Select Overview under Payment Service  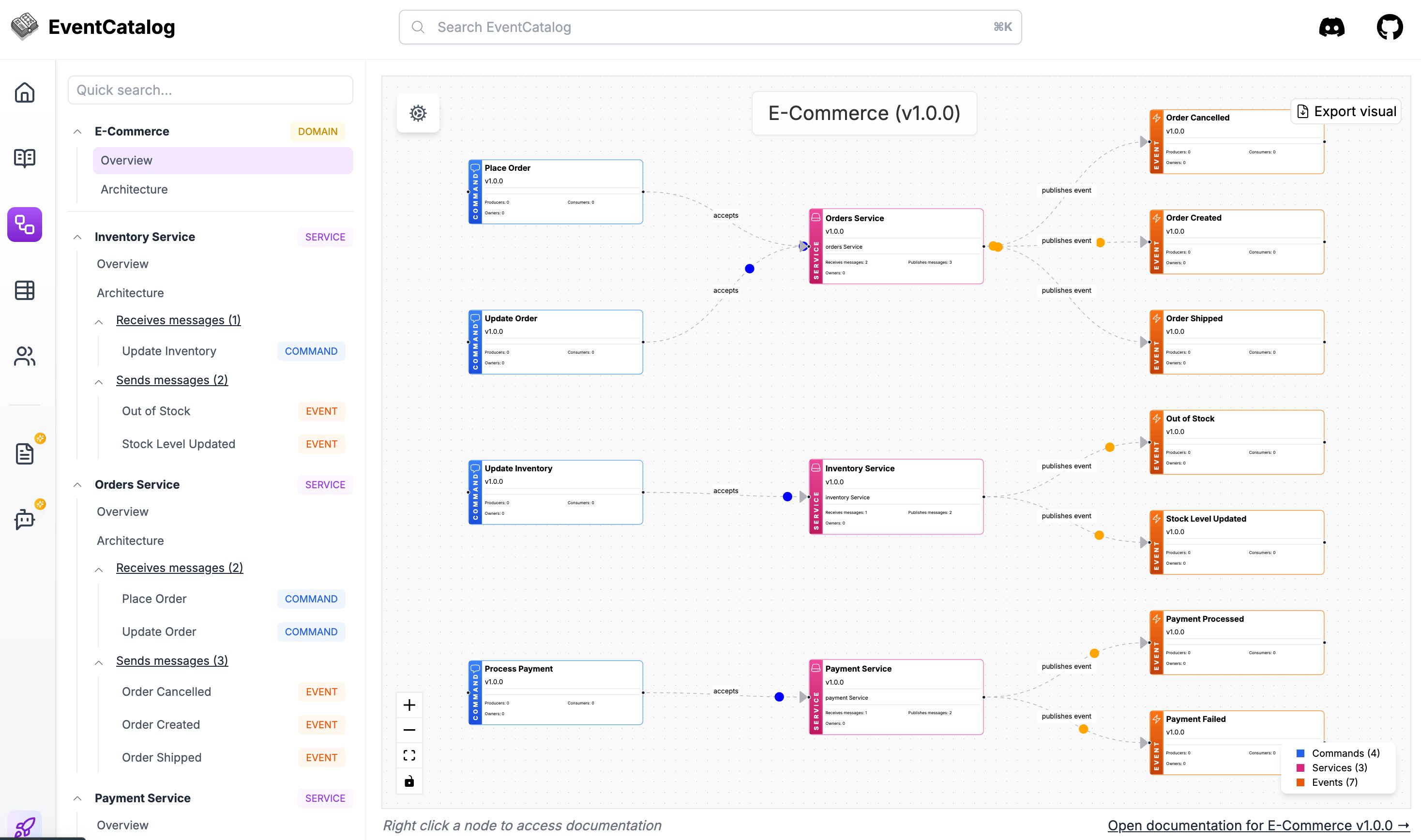(122, 825)
